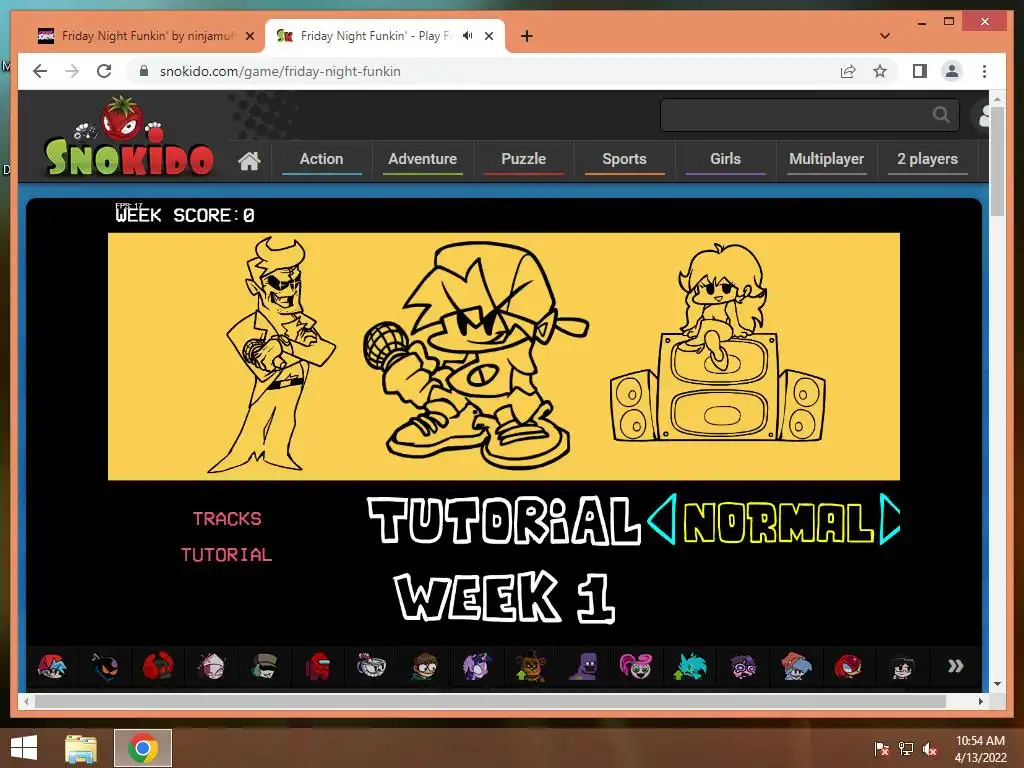Close the ninjamuffin tab
Viewport: 1024px width, 768px height.
(x=249, y=36)
